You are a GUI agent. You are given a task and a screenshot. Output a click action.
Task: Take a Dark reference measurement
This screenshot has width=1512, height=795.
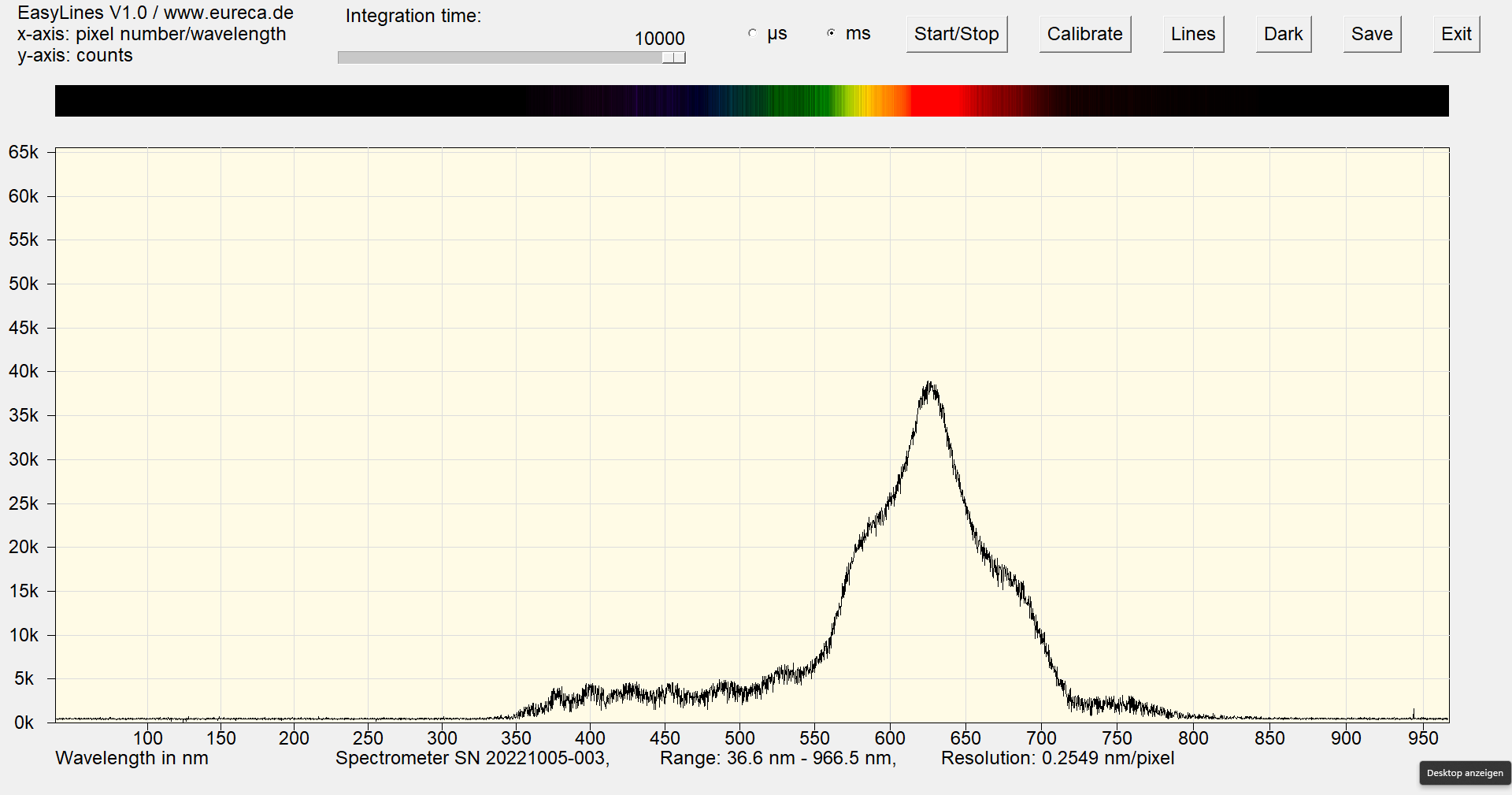click(x=1283, y=35)
